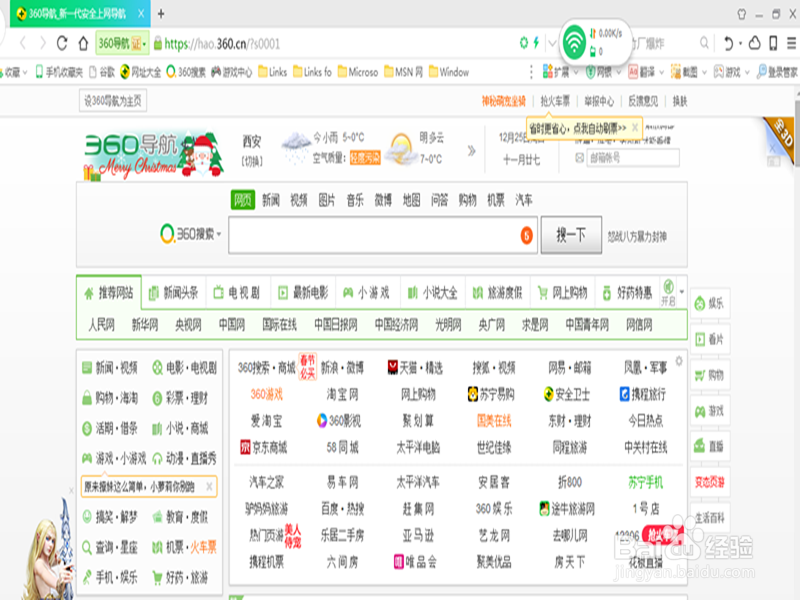800x600 pixels.
Task: Open the 抢火车票 link
Action: 555,101
